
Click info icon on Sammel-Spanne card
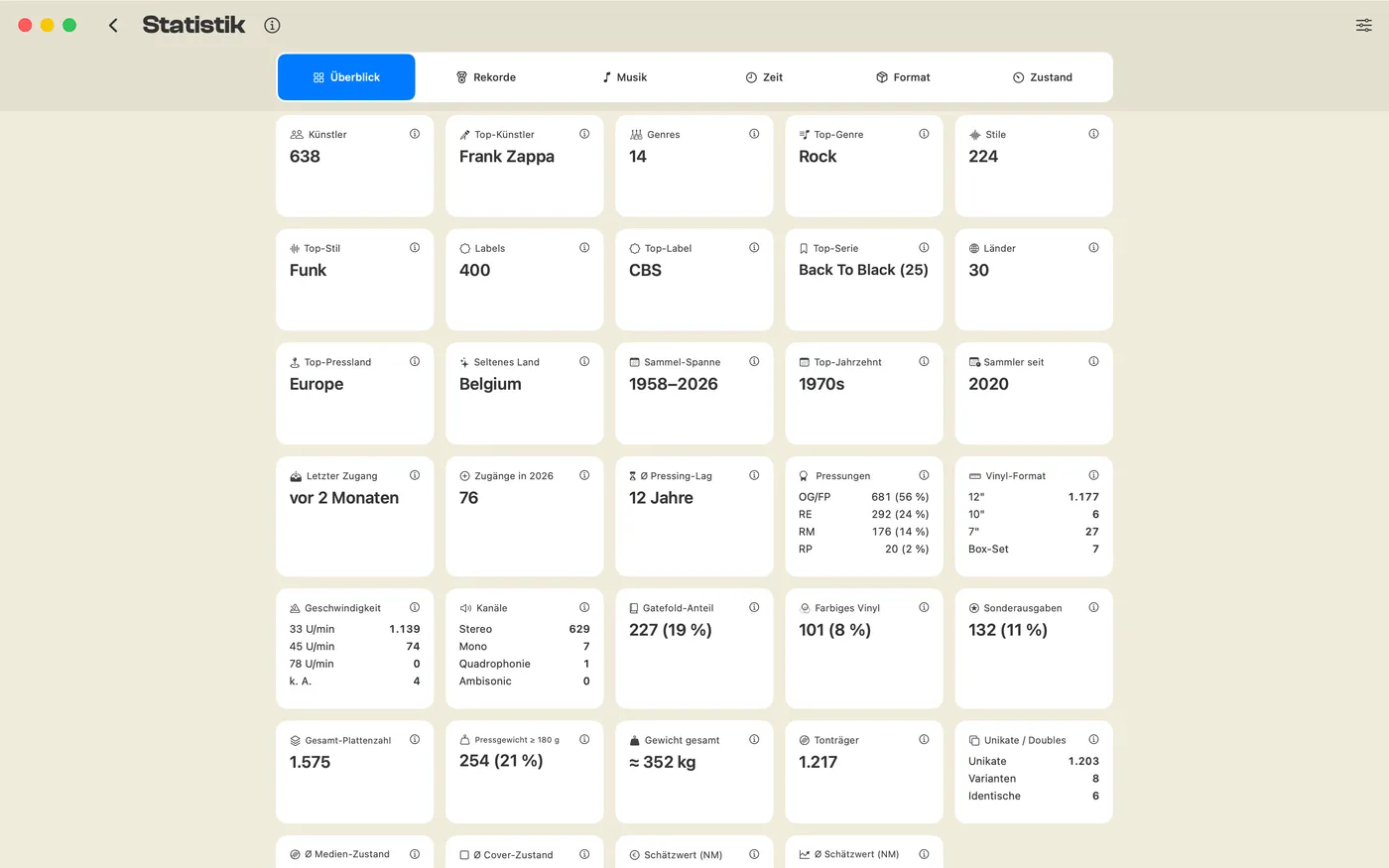tap(754, 362)
